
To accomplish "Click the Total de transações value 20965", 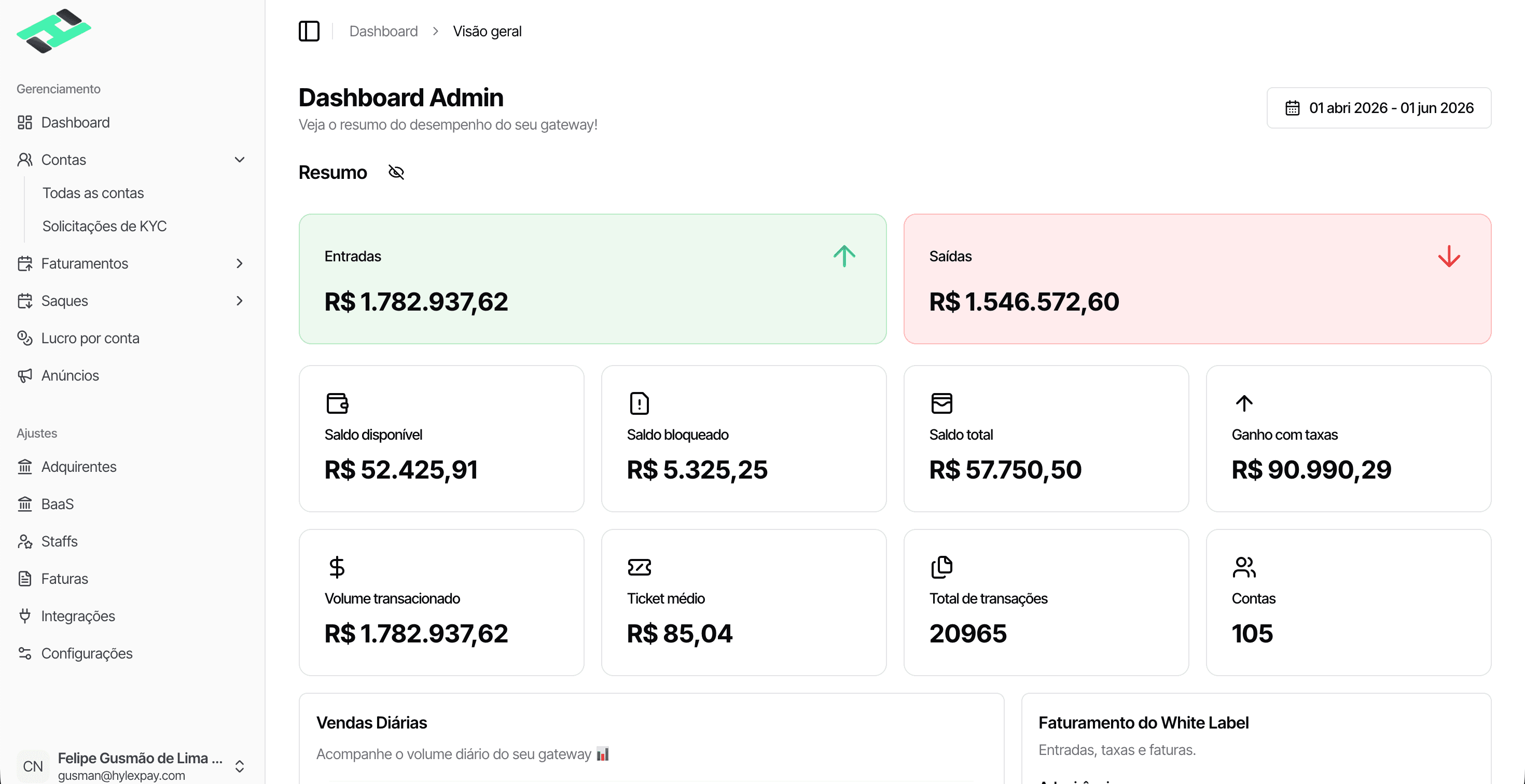I will (x=968, y=633).
